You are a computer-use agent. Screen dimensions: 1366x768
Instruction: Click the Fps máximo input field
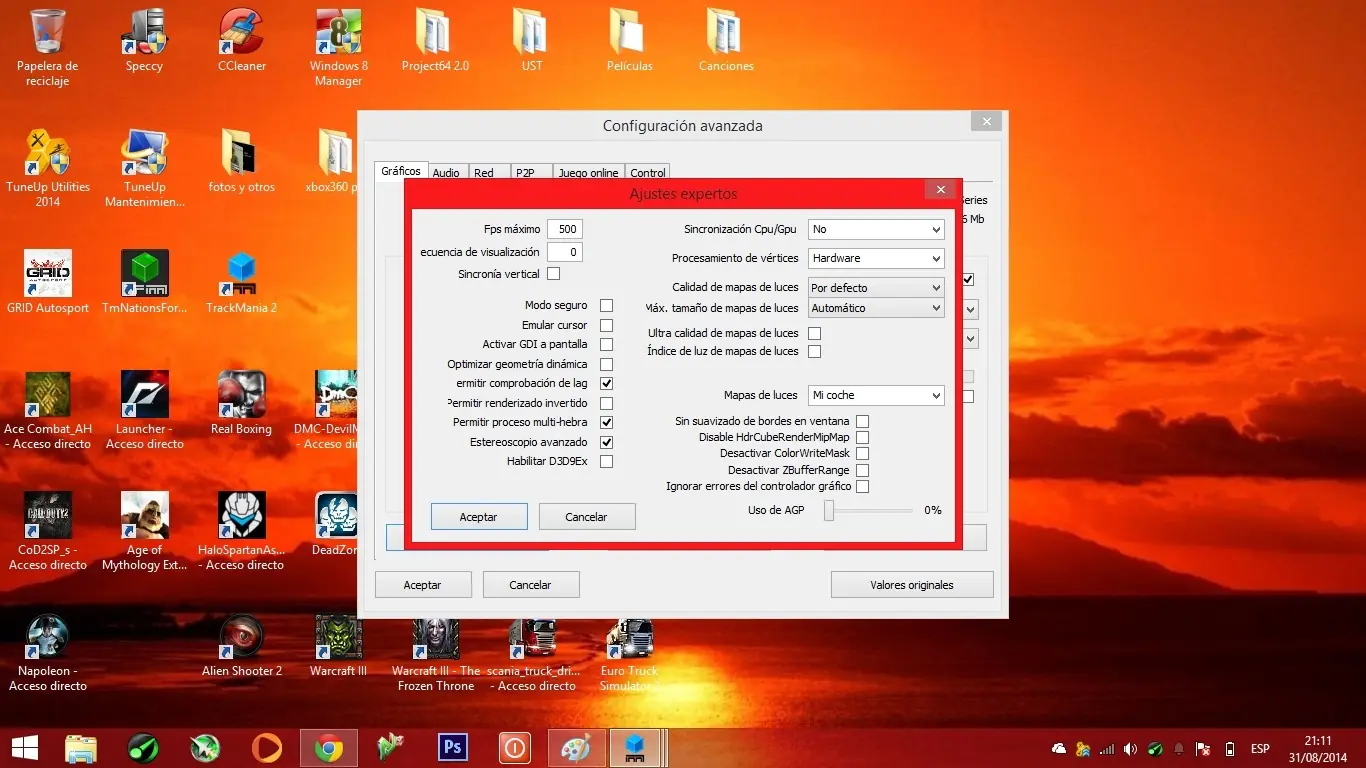click(x=565, y=229)
